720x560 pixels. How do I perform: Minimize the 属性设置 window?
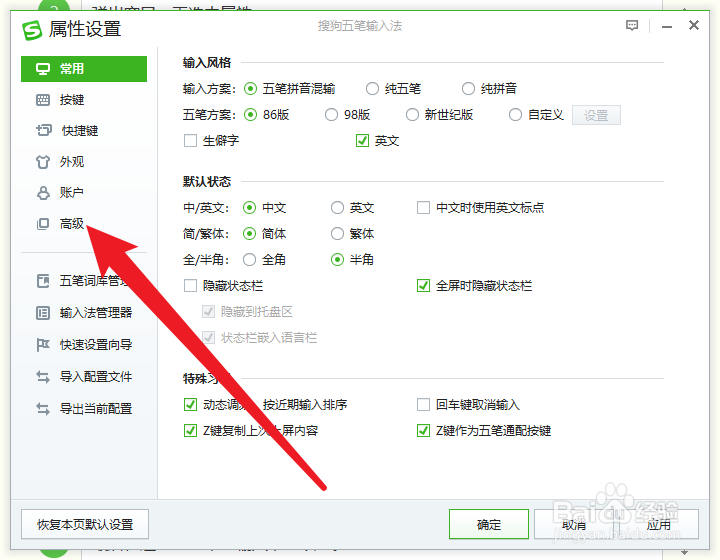click(x=667, y=27)
